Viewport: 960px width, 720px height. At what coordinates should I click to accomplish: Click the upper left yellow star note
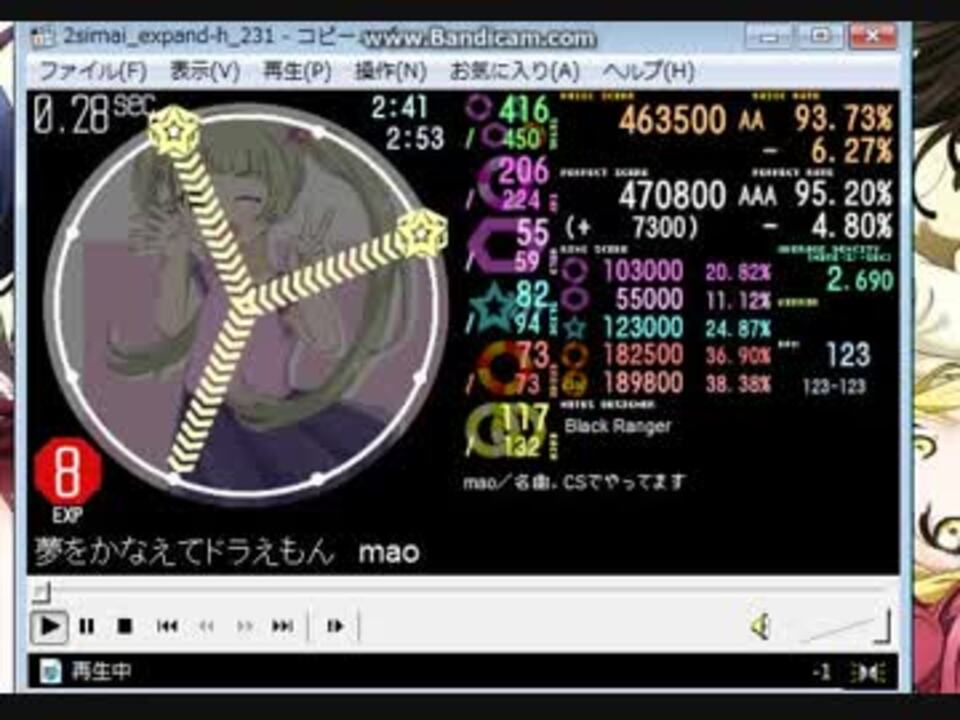(174, 130)
